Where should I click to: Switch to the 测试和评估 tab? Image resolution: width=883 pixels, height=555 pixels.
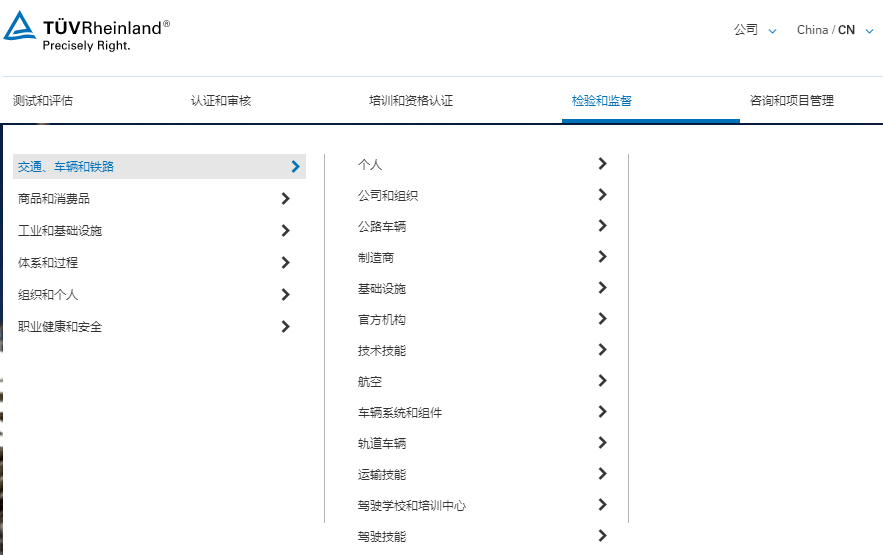(x=43, y=101)
